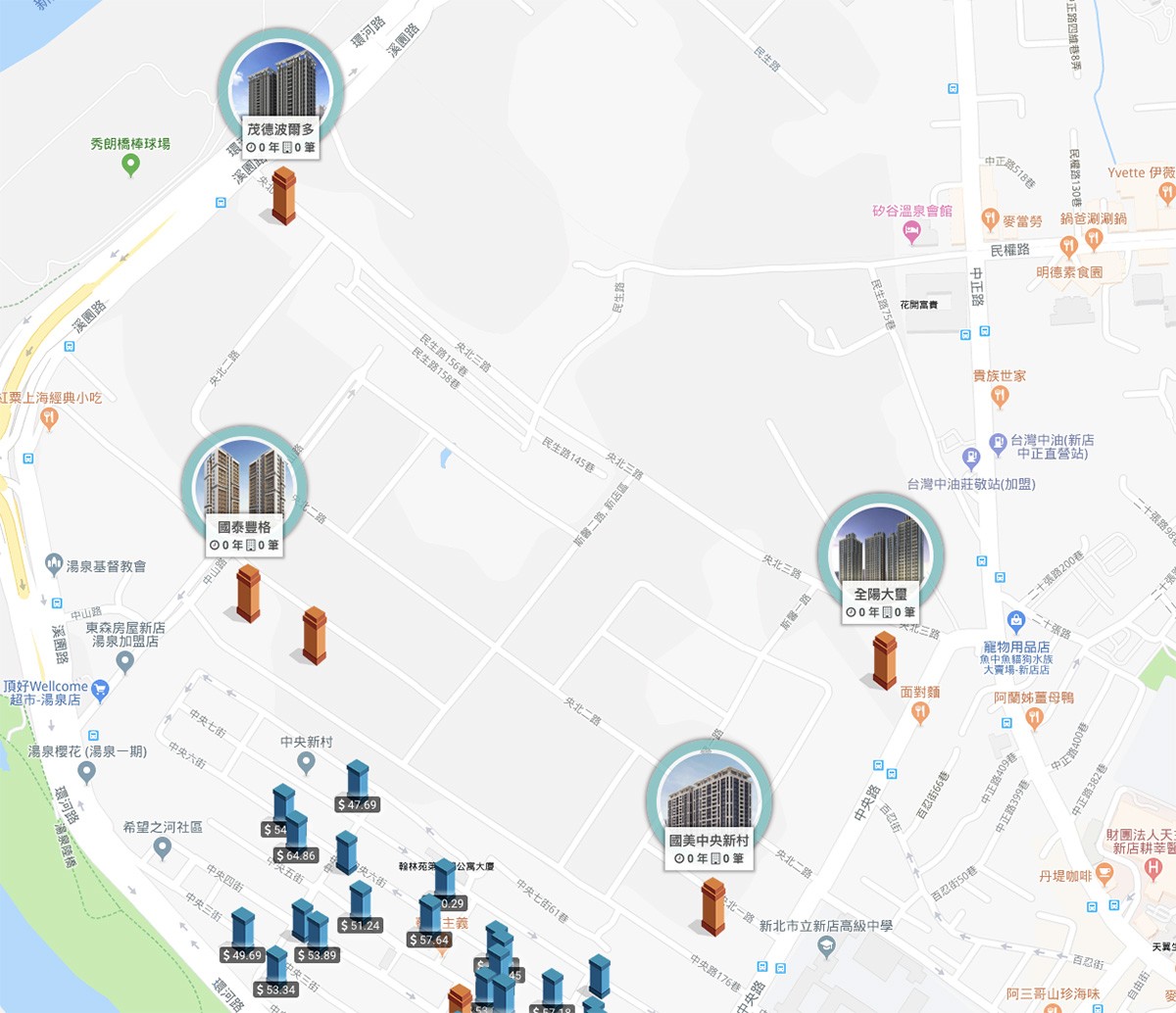Open the 希望之河社區 location pin
This screenshot has height=1013, width=1176.
tap(163, 848)
